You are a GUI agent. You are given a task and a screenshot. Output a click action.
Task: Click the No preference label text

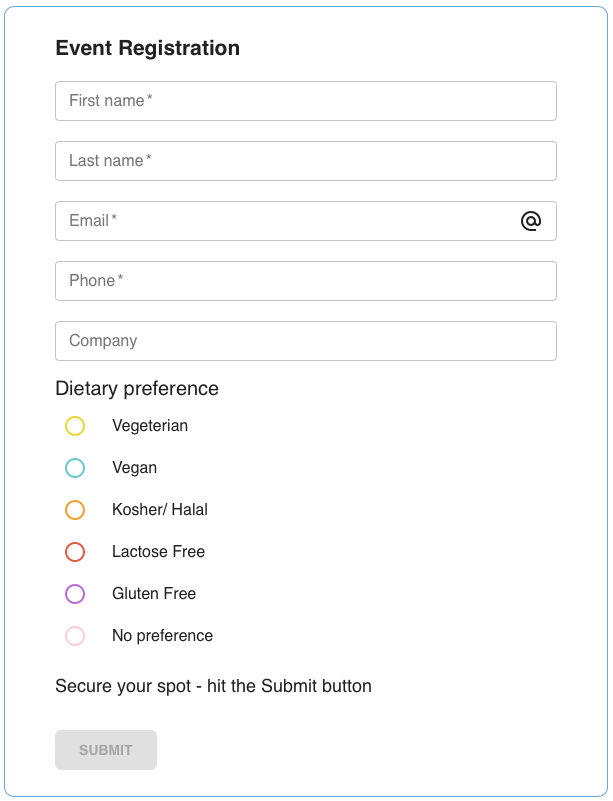coord(162,636)
